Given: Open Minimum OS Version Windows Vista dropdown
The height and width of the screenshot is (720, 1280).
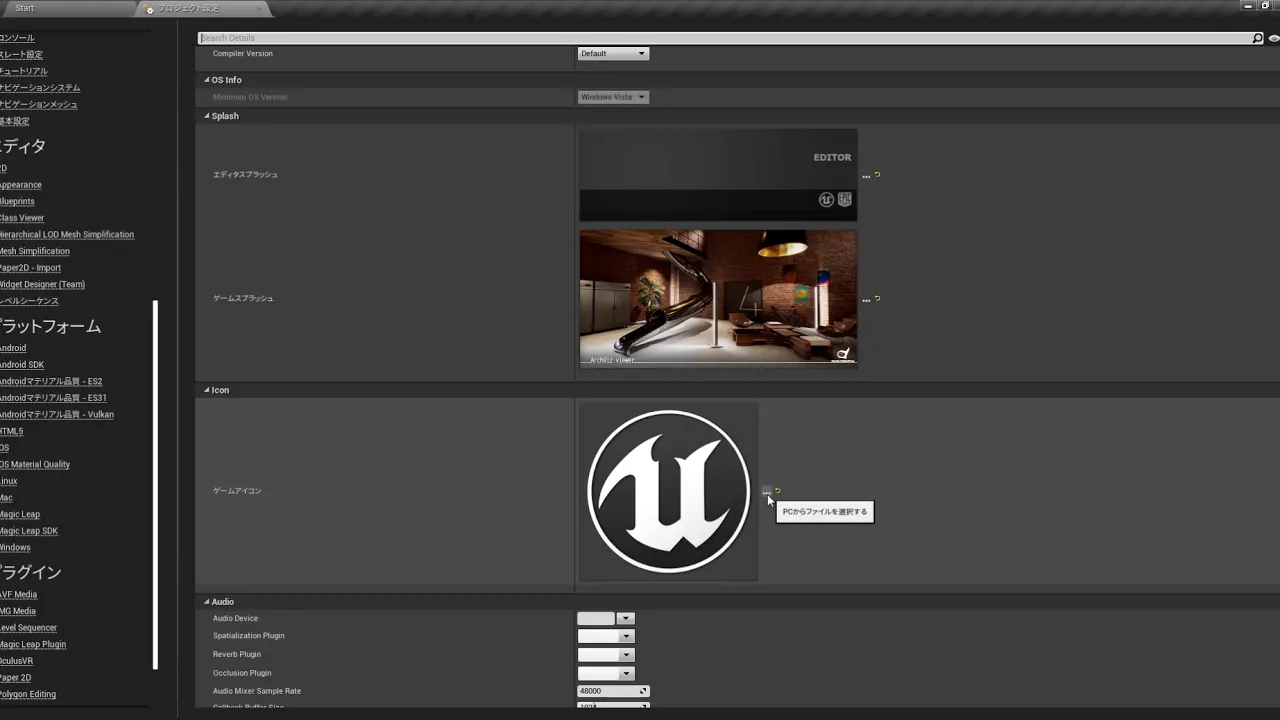Looking at the screenshot, I should pos(613,97).
